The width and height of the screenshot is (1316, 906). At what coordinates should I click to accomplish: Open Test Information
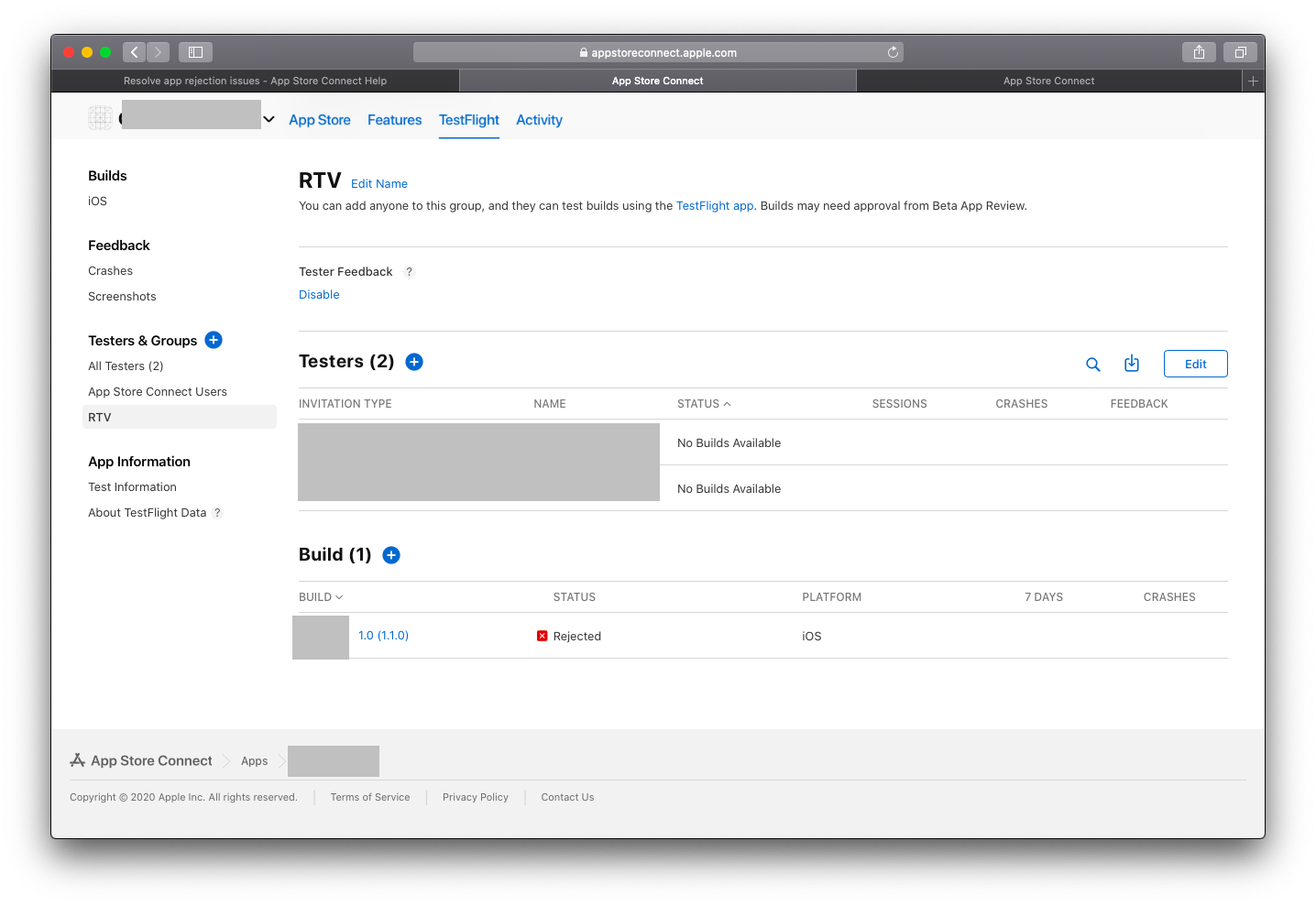(132, 487)
